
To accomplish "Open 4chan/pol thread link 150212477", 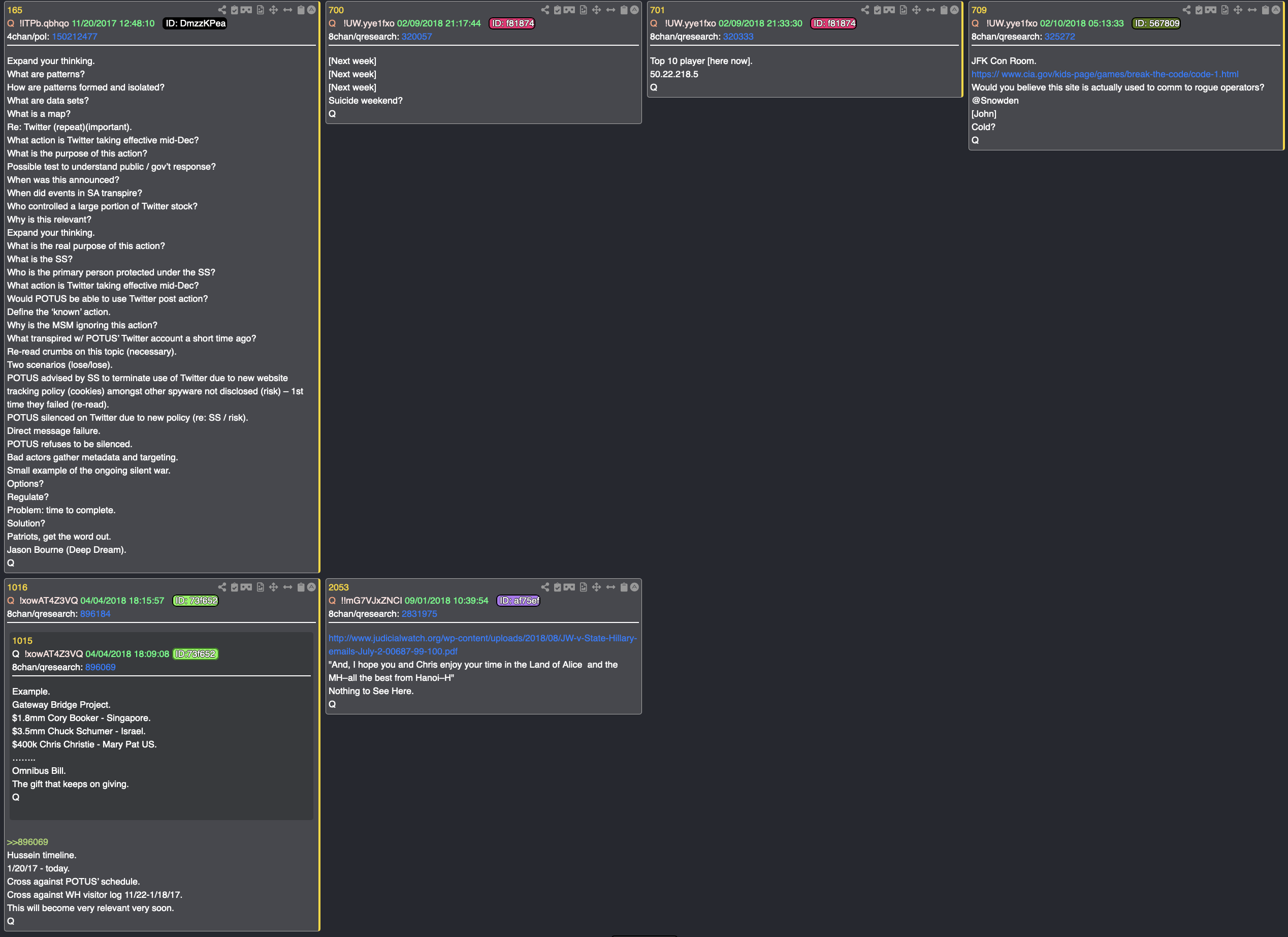I will click(74, 37).
